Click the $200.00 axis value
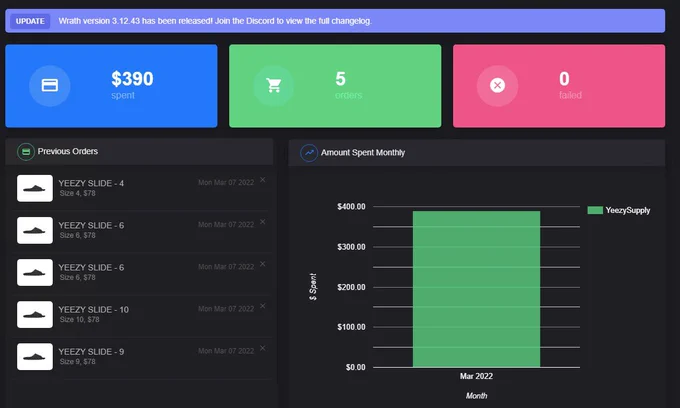Screen dimensions: 680x408 point(351,287)
